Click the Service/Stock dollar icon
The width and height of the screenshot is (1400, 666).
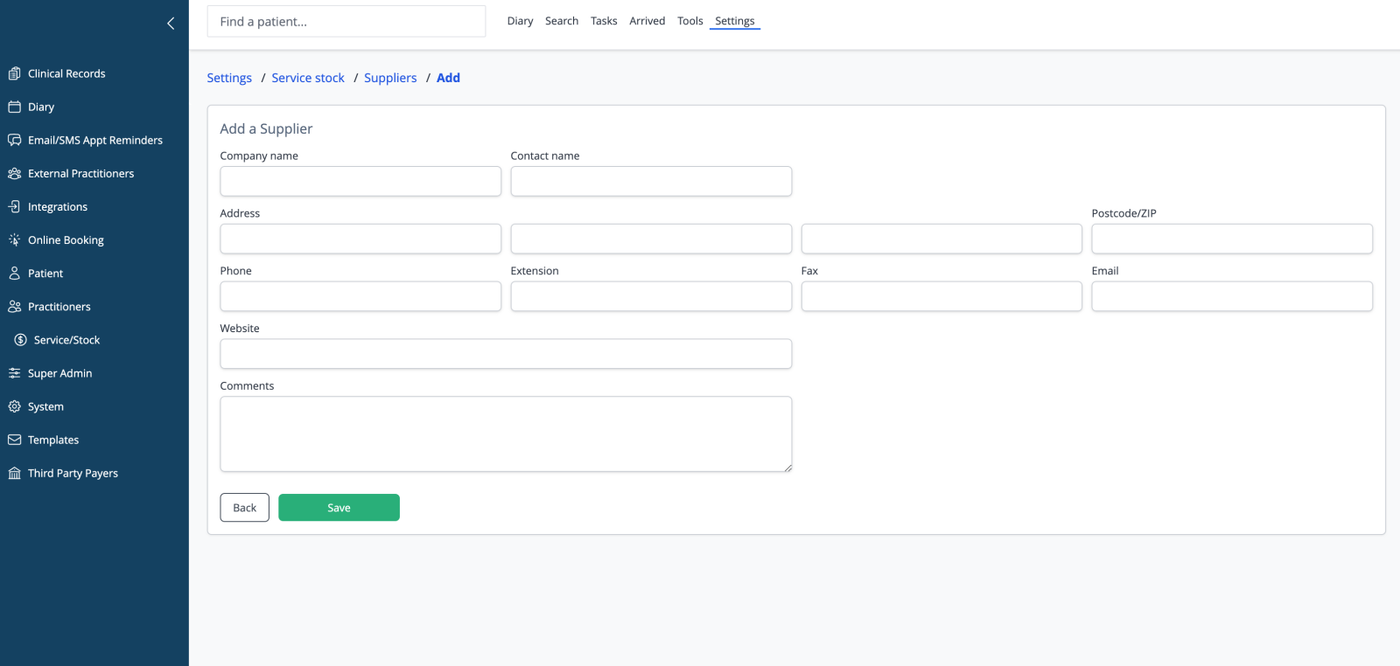pos(20,340)
